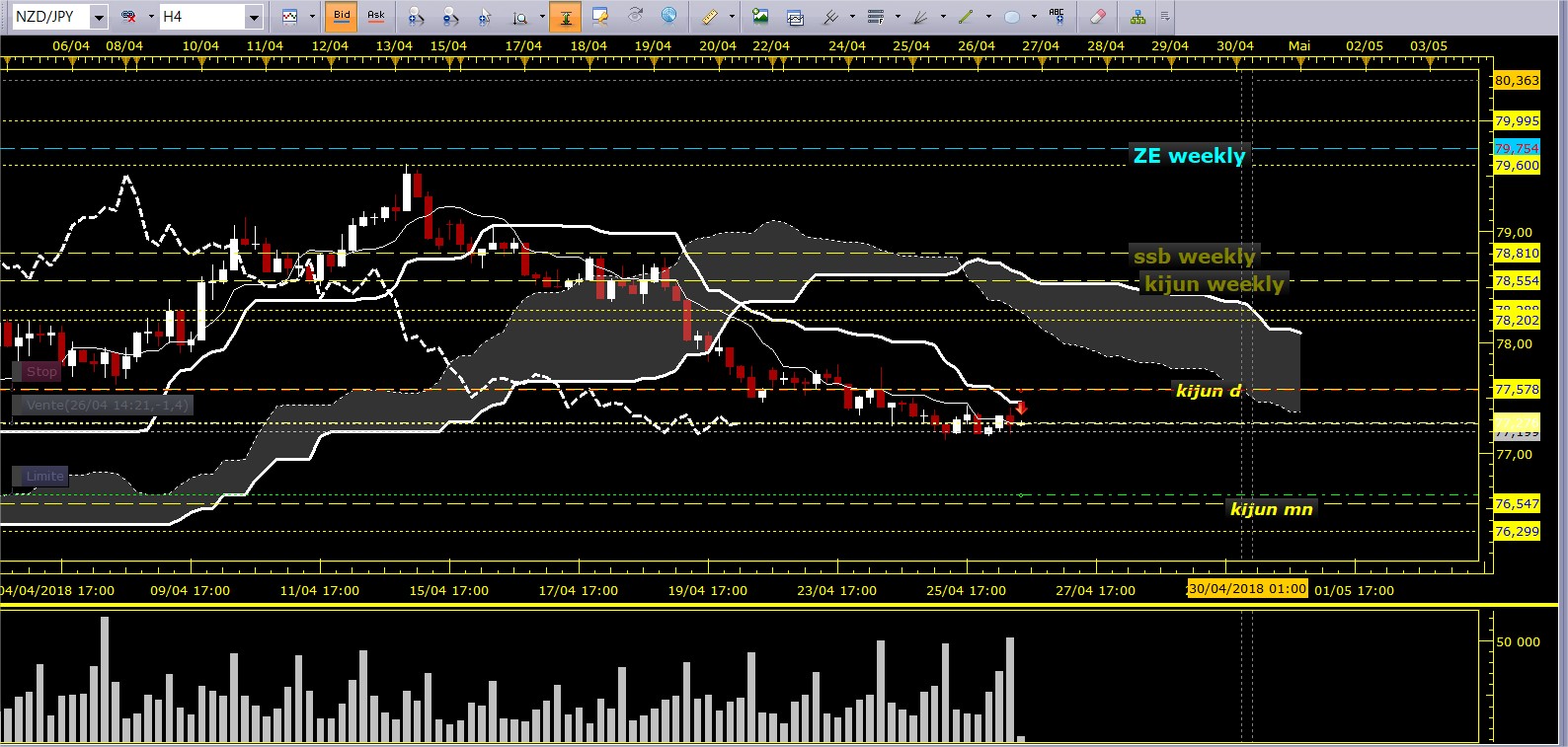Click the highlighted 30/04/2018 01:00 time label
Screen dimensions: 1568x747
1247,589
